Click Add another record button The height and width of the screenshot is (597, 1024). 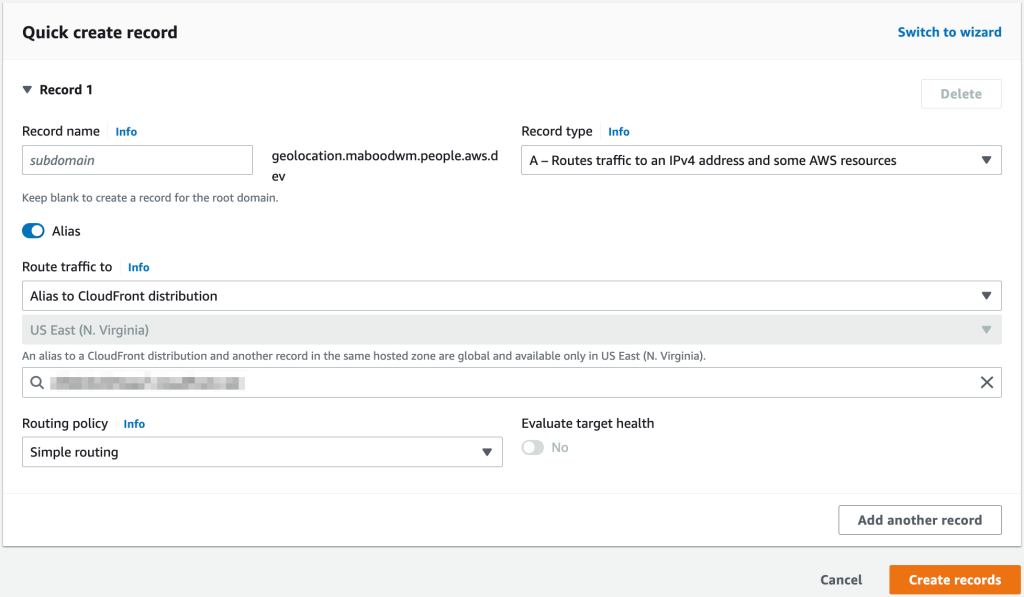pos(920,520)
